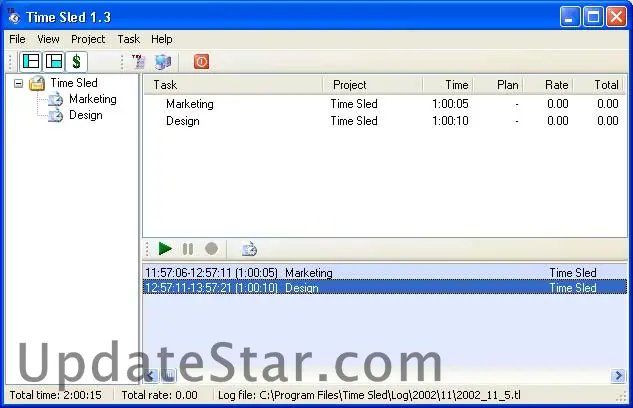
Task: Sort by the Rate column header
Action: (548, 85)
